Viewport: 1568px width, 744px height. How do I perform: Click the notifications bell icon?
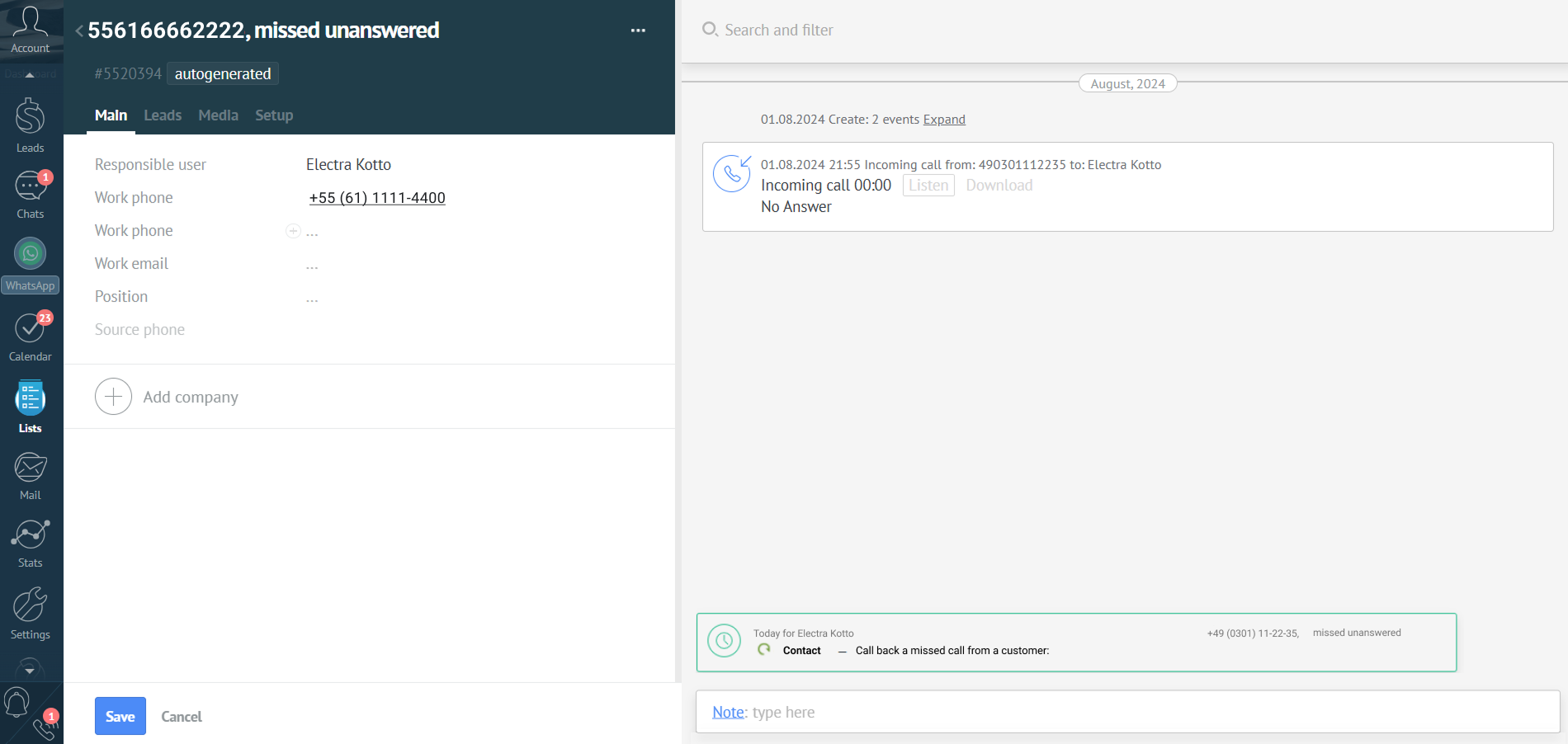17,703
